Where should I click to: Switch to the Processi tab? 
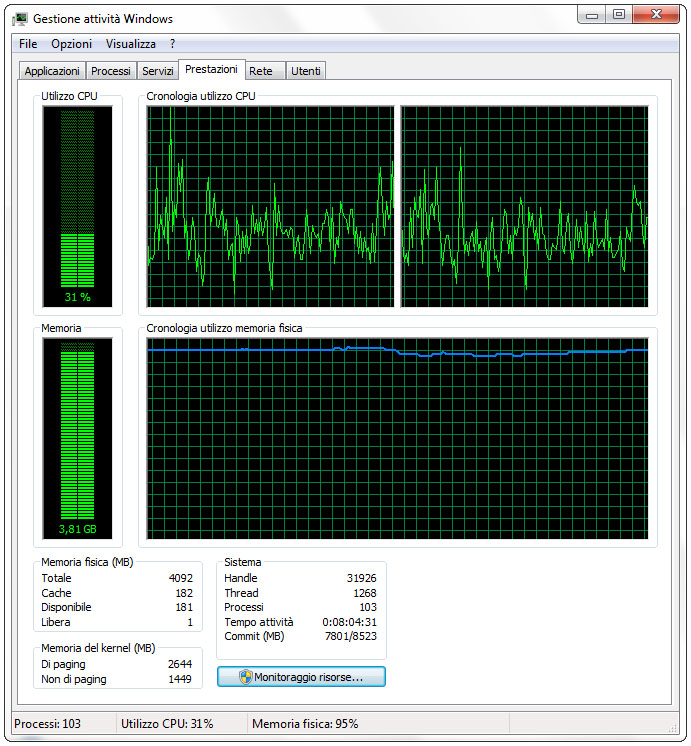pos(110,71)
